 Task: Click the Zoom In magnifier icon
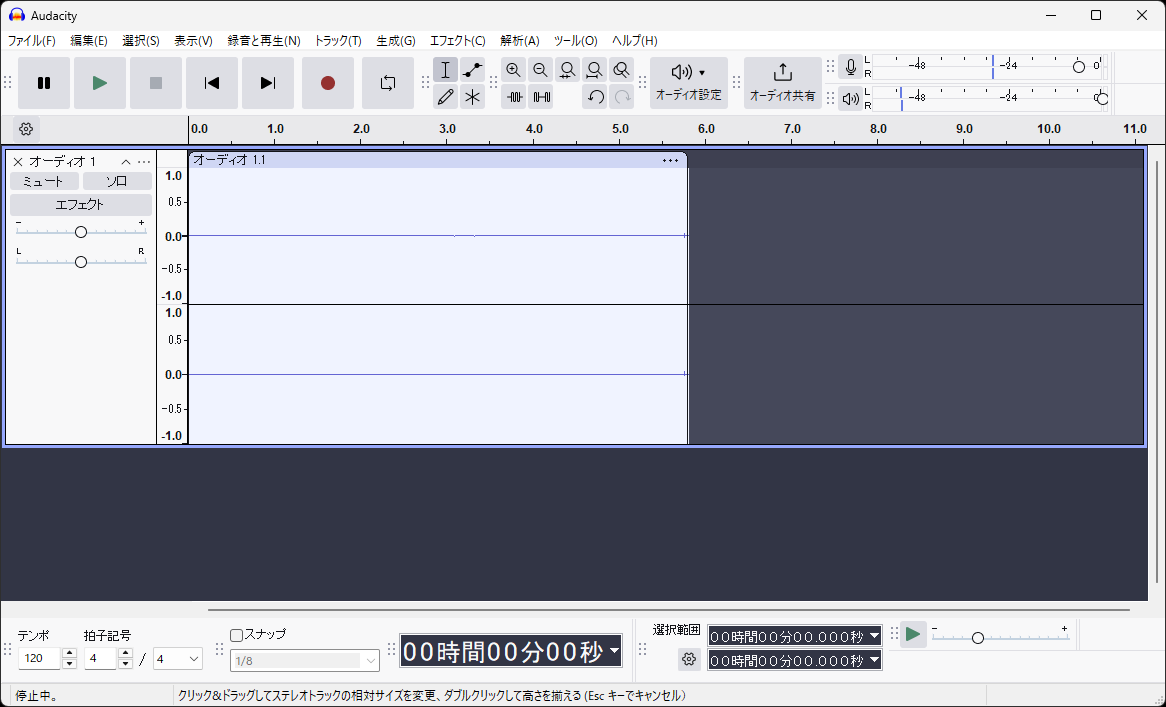(x=513, y=70)
